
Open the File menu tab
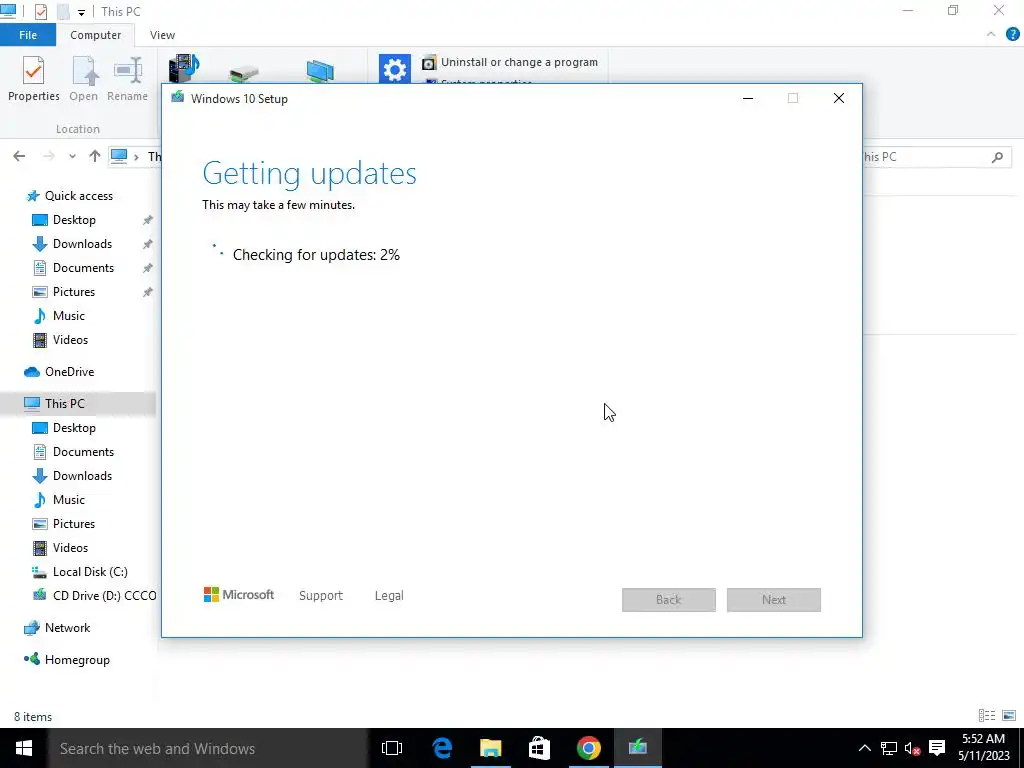point(27,35)
